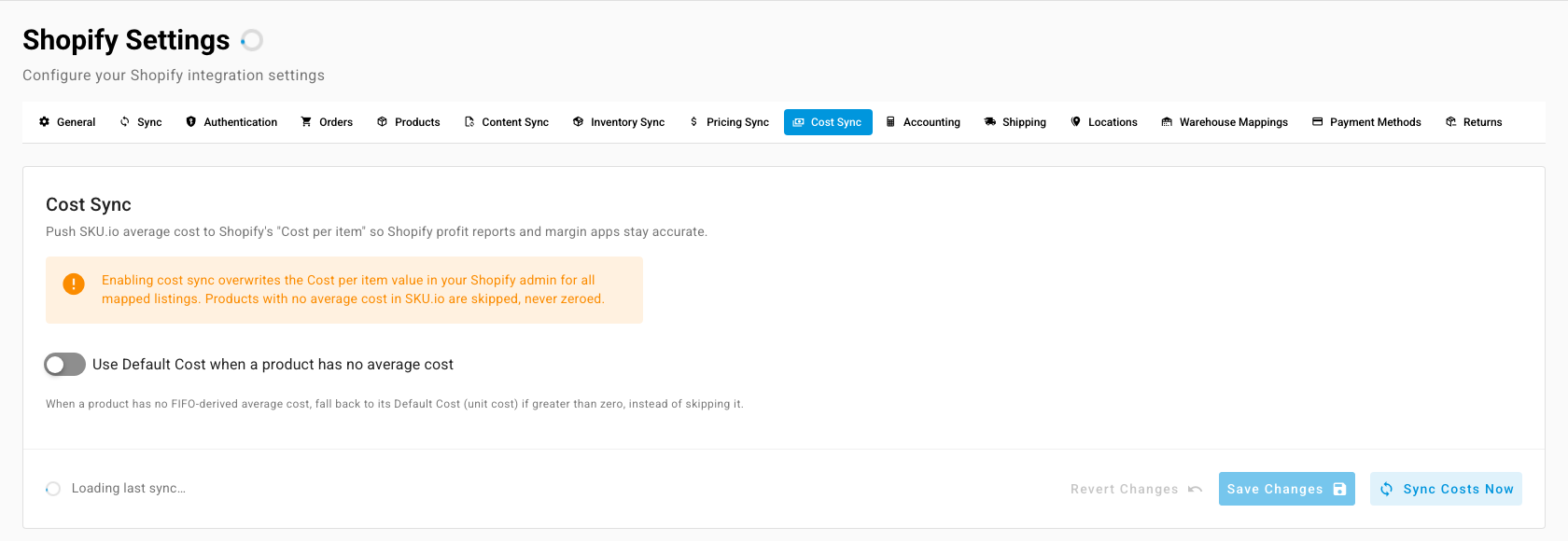Go to the Shipping tab
The width and height of the screenshot is (1568, 541).
1015,122
